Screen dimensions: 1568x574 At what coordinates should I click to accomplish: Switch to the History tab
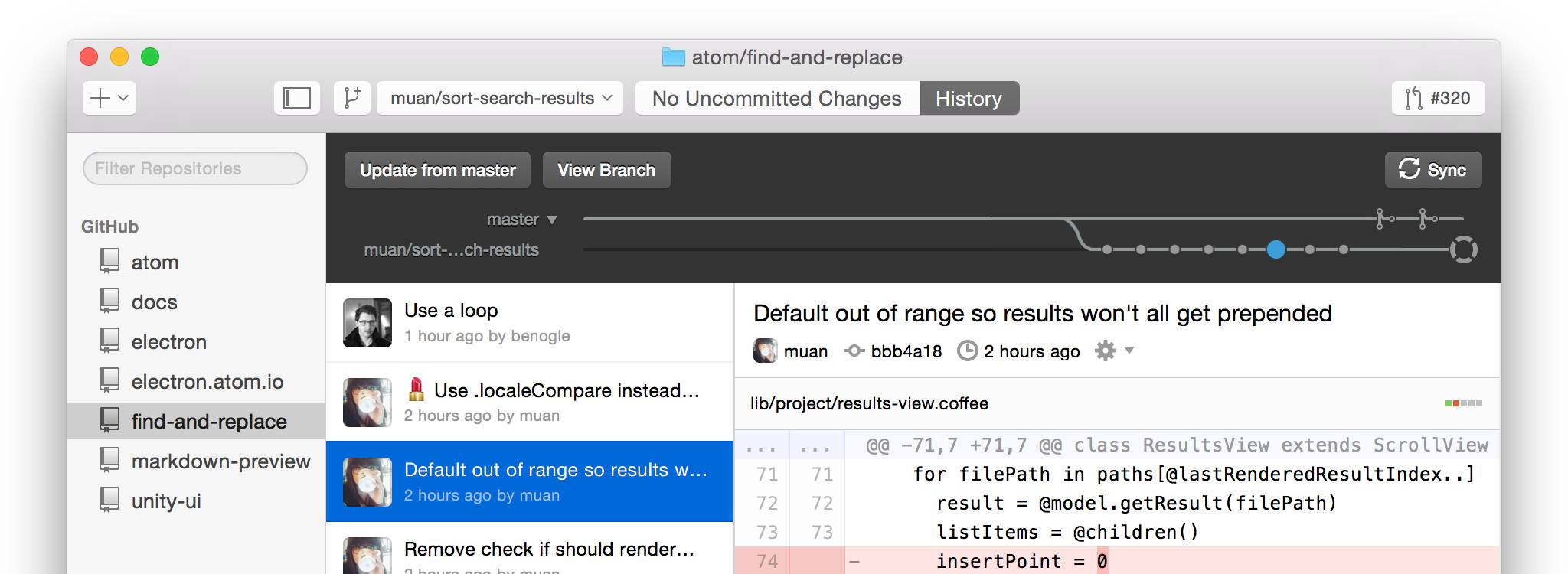click(969, 99)
